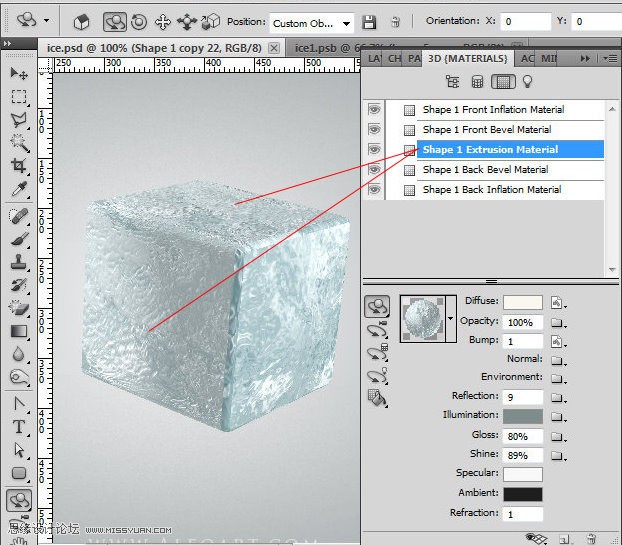The width and height of the screenshot is (622, 545).
Task: Switch to the Layers panel tab
Action: [374, 59]
